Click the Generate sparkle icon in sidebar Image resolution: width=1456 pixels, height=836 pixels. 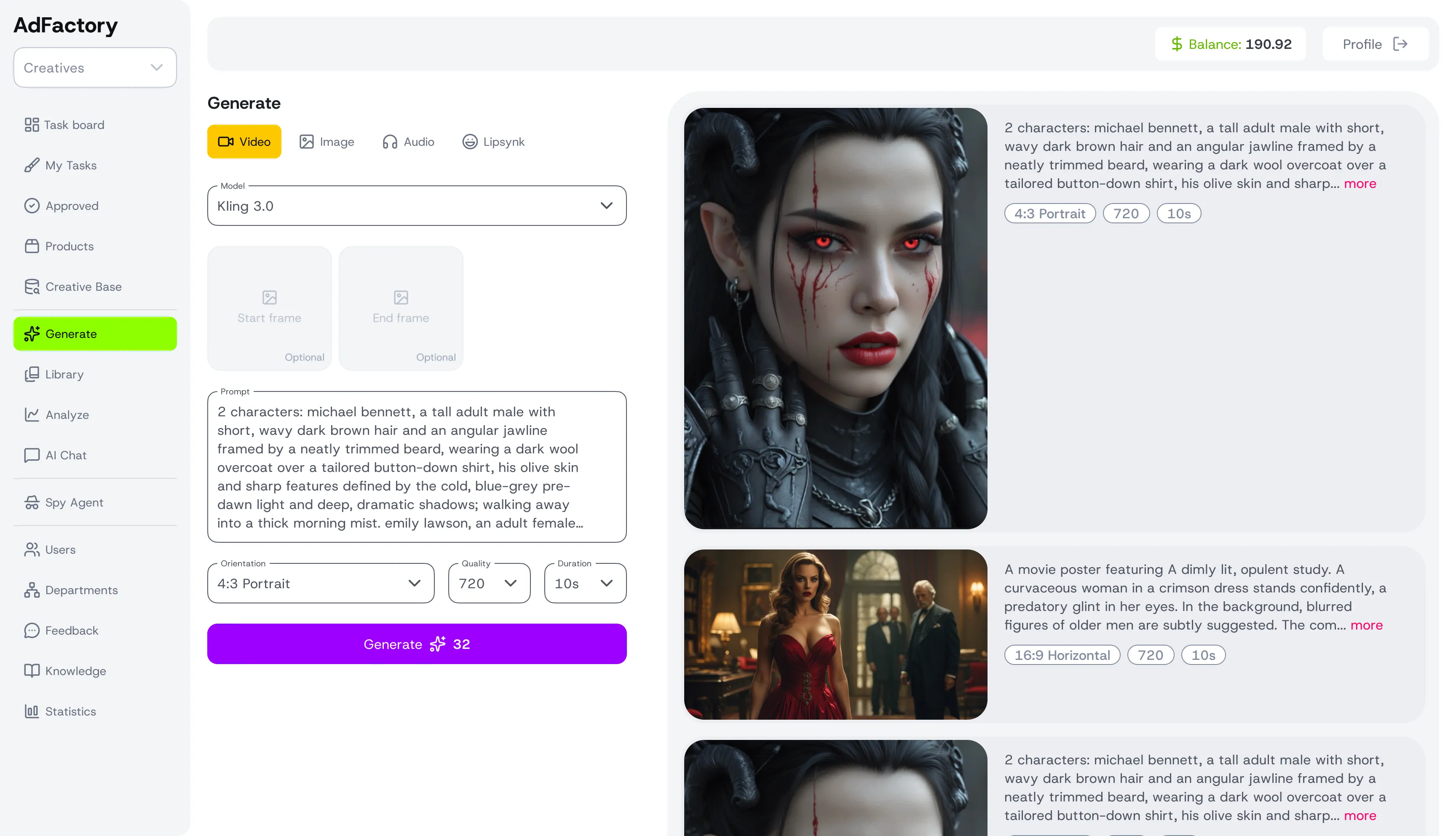(x=32, y=334)
